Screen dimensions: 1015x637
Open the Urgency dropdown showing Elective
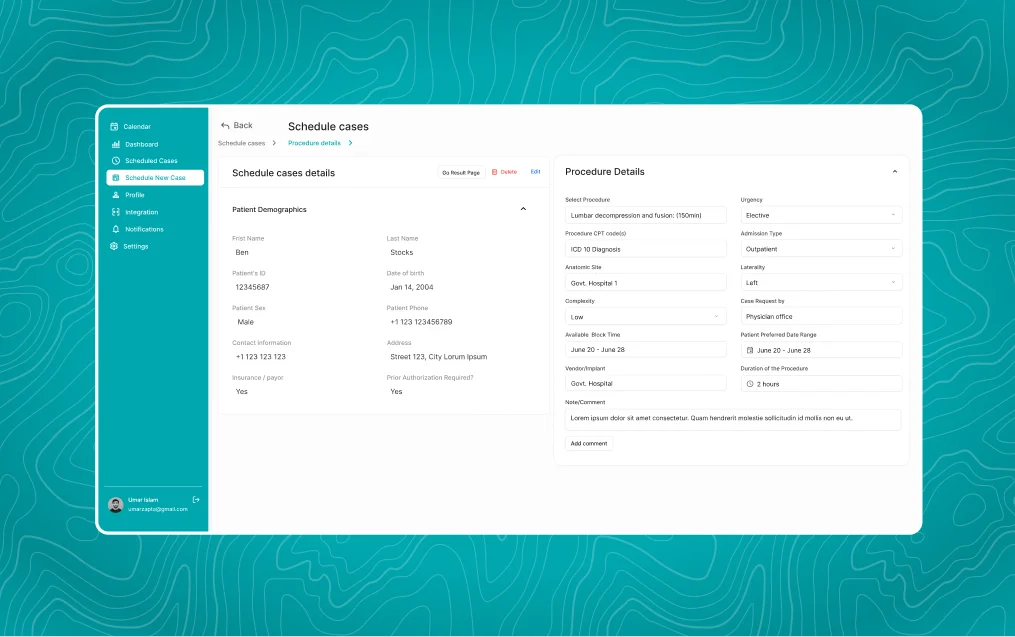(821, 215)
